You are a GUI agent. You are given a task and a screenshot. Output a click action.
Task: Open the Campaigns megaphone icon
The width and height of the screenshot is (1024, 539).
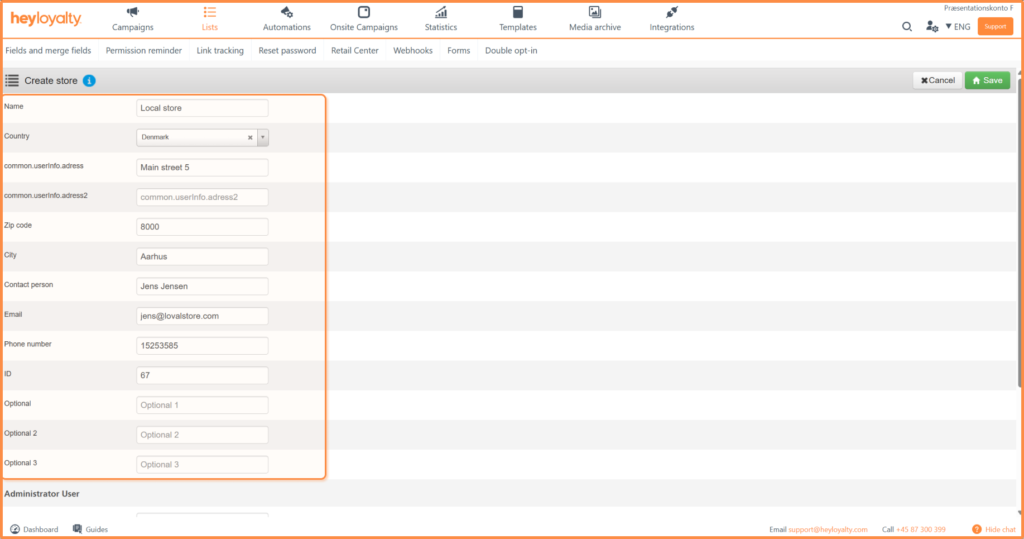coord(132,12)
